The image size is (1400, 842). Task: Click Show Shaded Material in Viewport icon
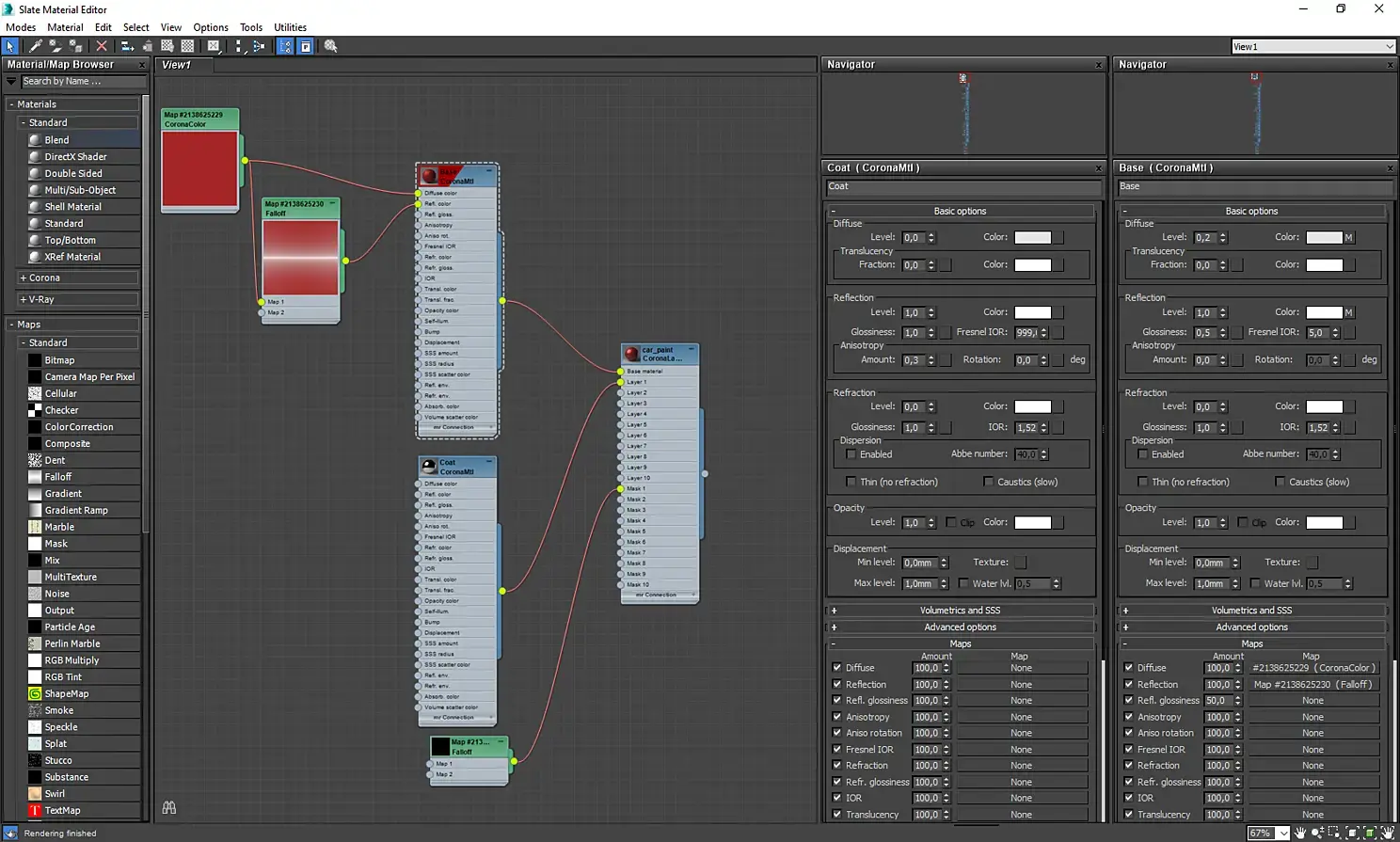point(167,46)
